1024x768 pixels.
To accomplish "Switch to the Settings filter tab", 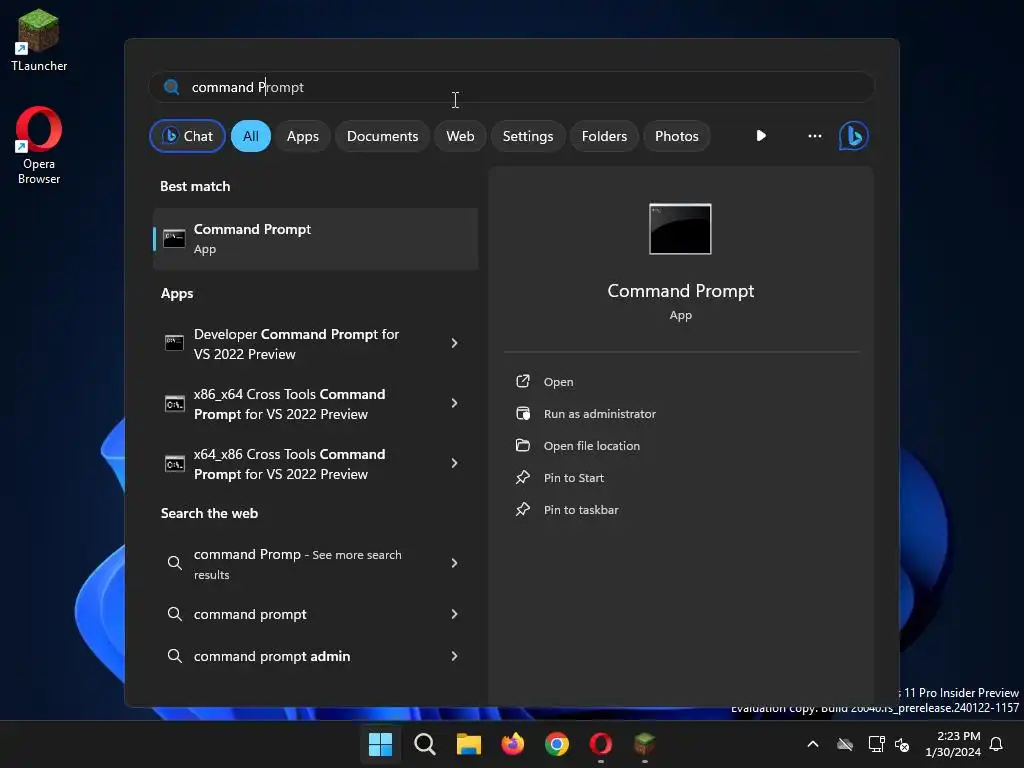I will click(x=528, y=136).
